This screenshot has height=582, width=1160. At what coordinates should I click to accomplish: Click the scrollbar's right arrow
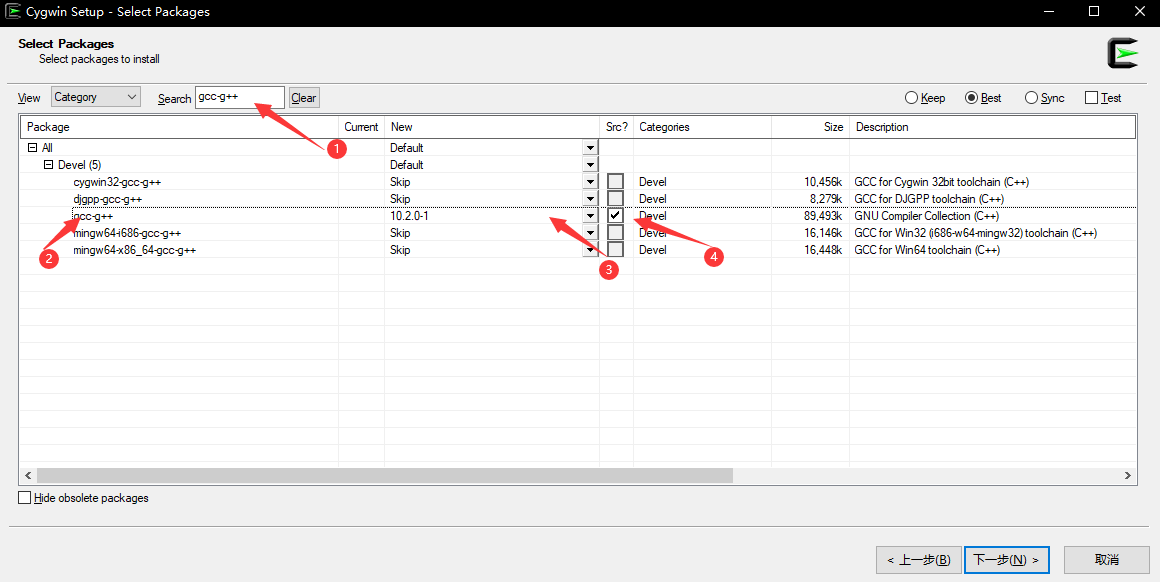(x=1128, y=476)
